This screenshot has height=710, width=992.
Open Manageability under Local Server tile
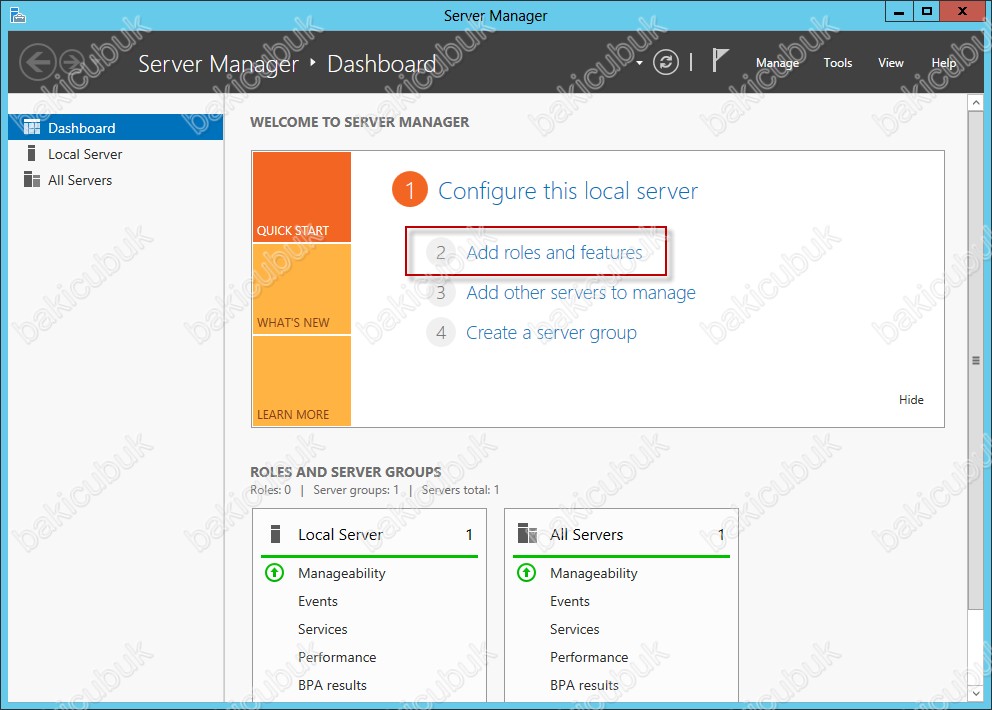pos(342,573)
